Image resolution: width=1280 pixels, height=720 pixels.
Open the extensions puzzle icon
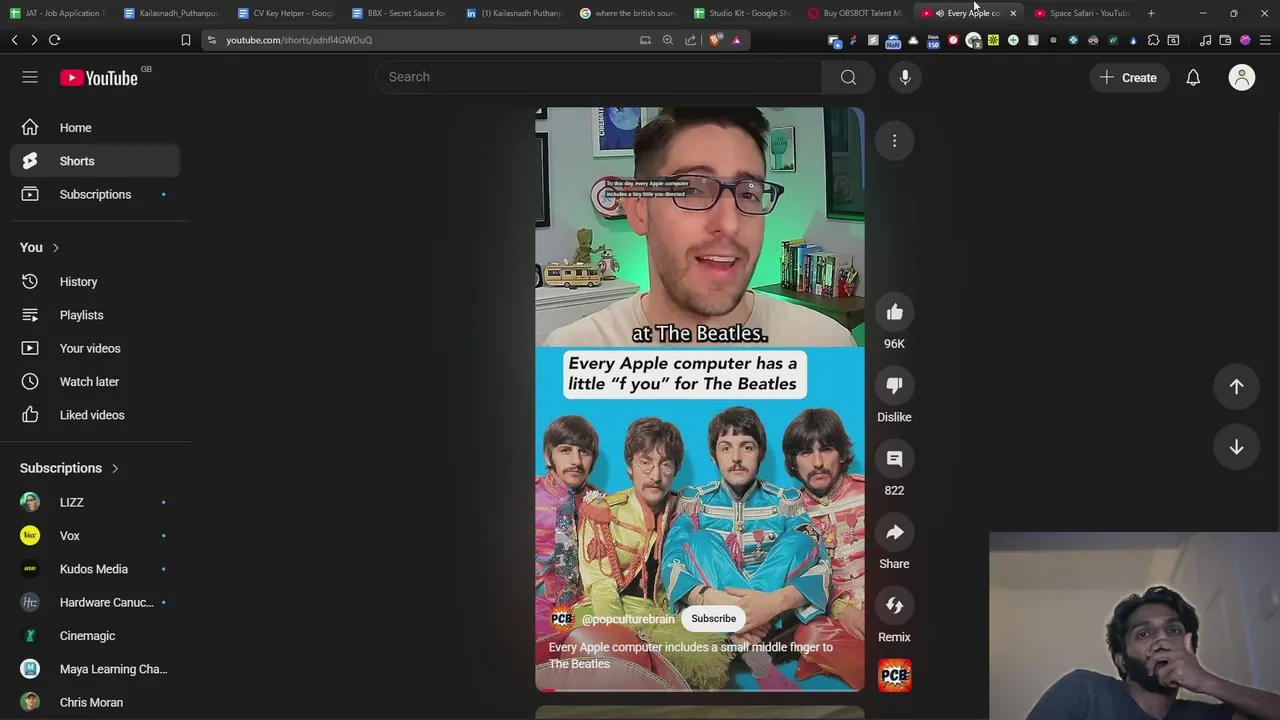click(x=1153, y=40)
